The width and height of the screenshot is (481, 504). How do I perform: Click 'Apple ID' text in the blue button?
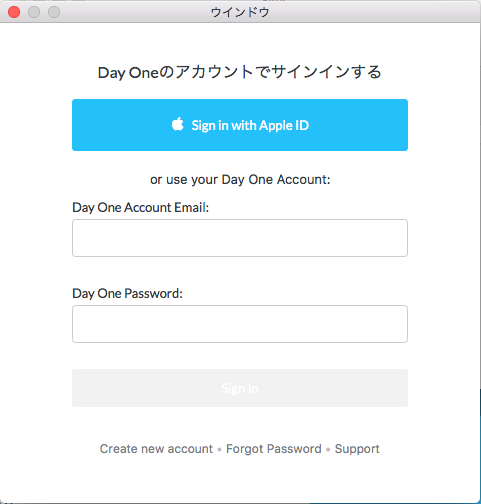click(284, 125)
